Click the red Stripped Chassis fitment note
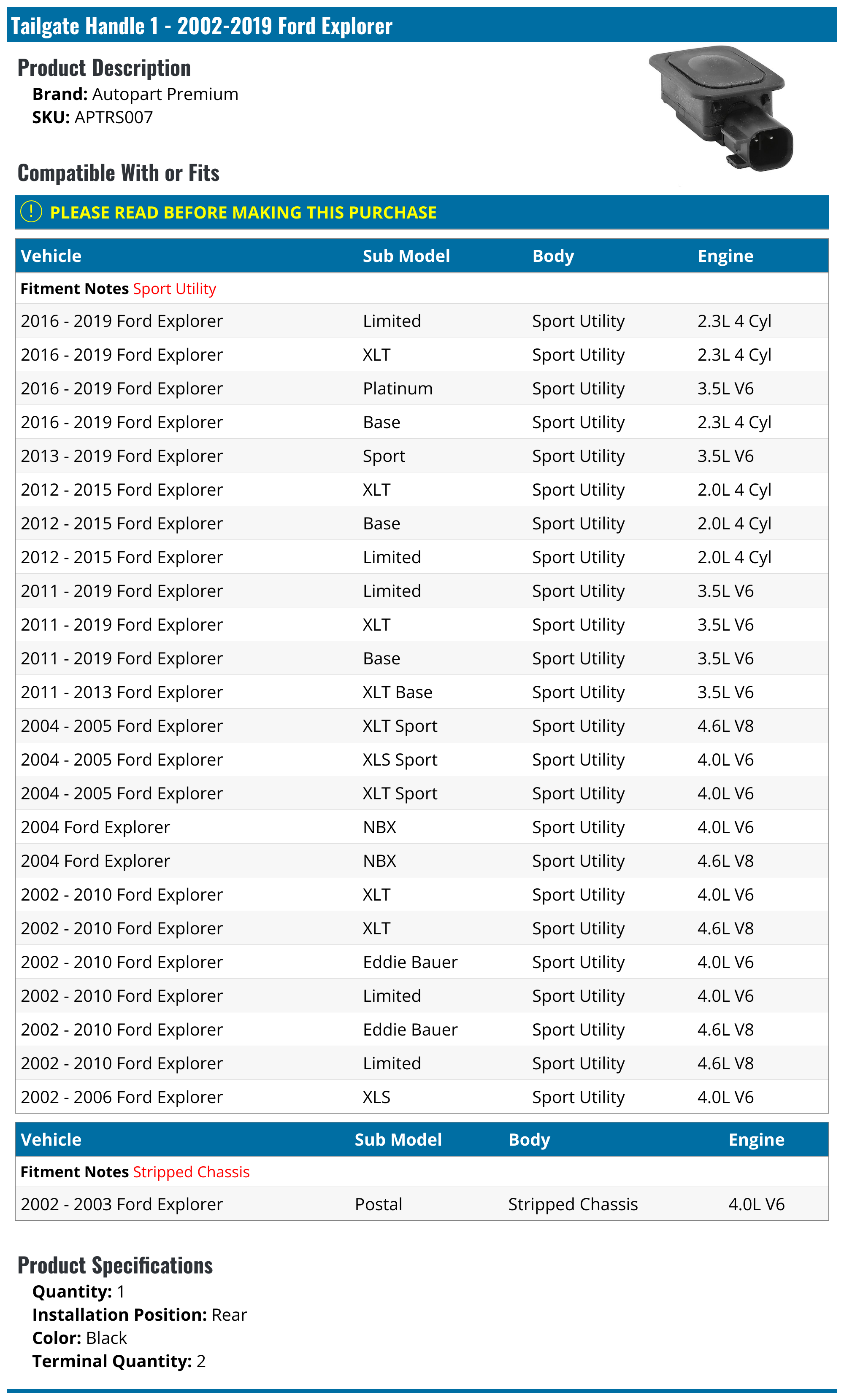The image size is (844, 1400). (191, 1172)
